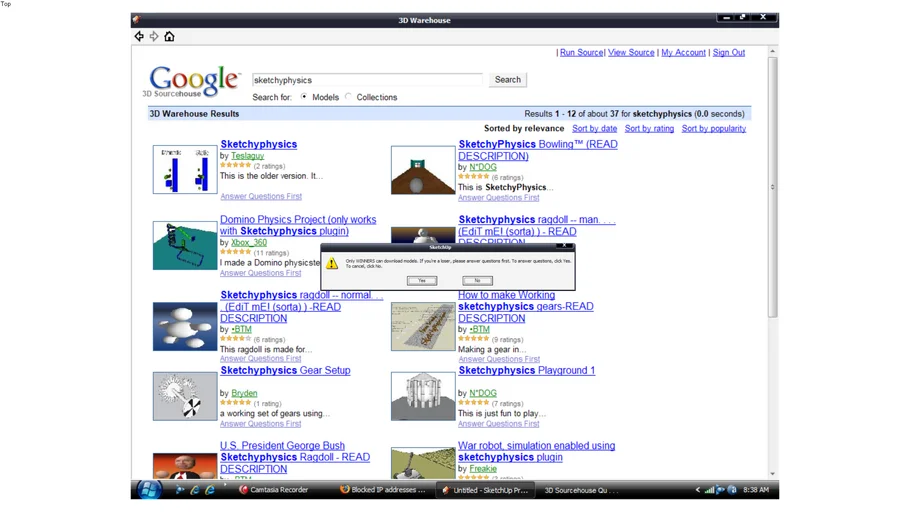910x512 pixels.
Task: Close the SketchUp message dialog
Action: 564,246
